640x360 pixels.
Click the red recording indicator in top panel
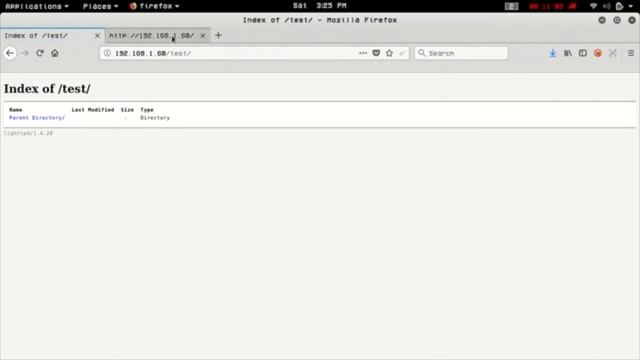[x=553, y=6]
